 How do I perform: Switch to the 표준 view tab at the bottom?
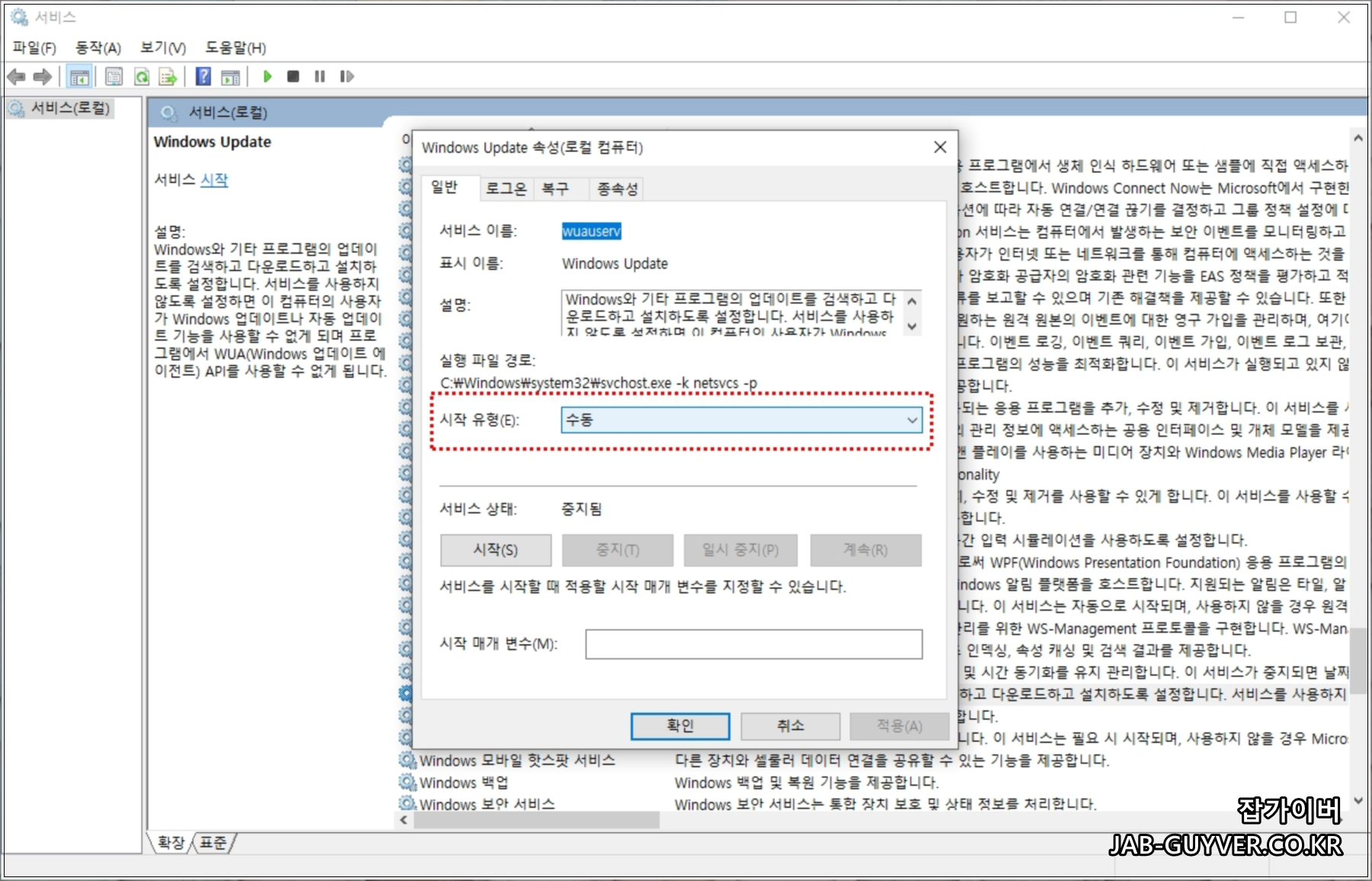pos(213,843)
